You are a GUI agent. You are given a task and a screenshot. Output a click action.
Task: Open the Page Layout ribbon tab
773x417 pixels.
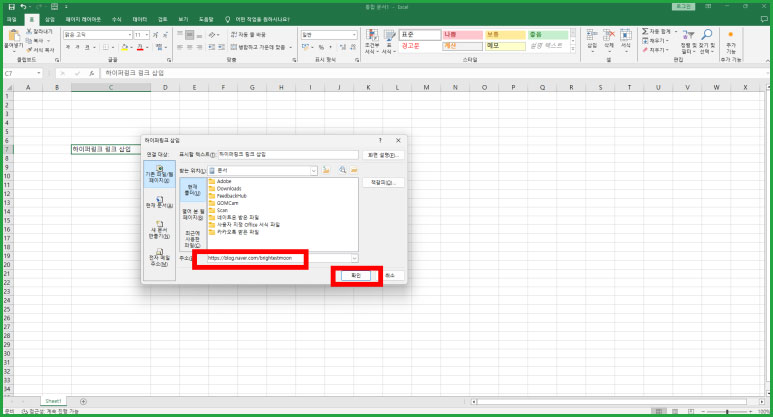tap(83, 19)
